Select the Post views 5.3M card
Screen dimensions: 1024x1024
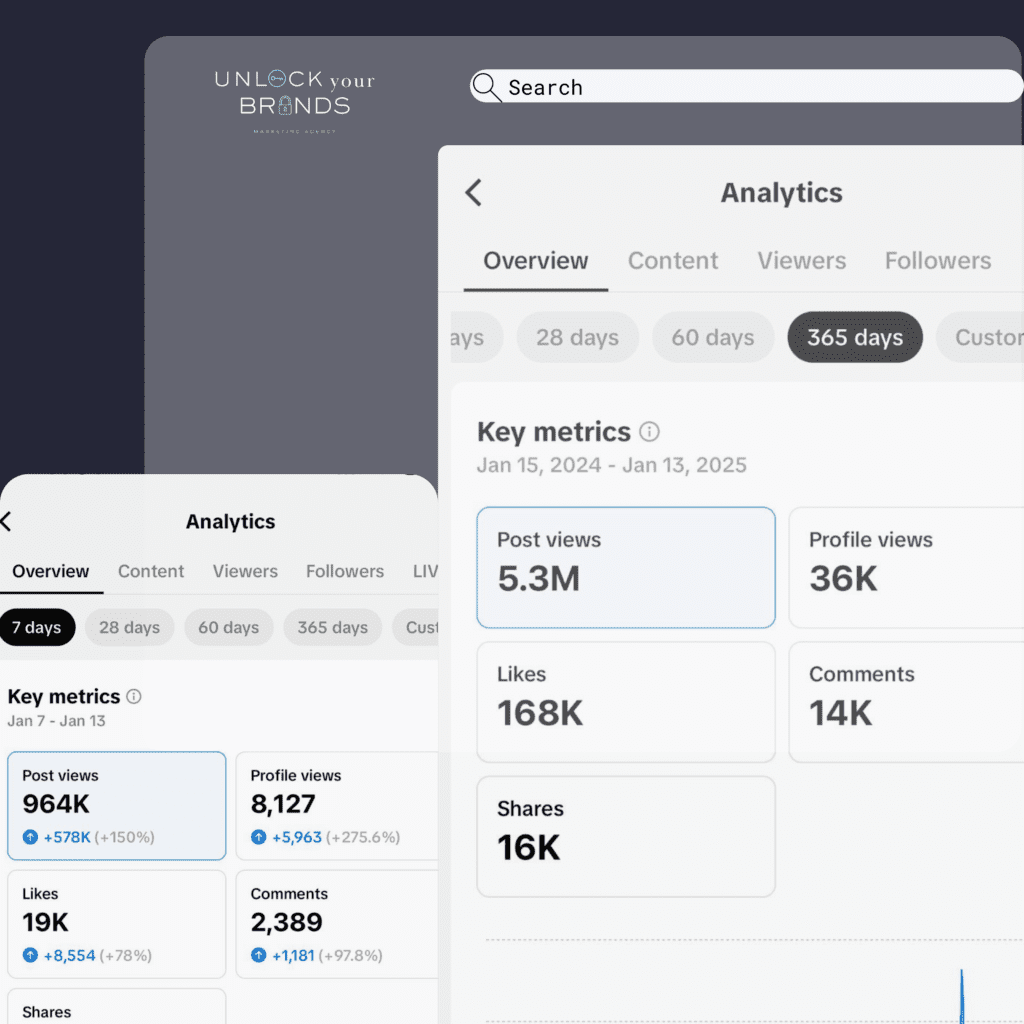(x=625, y=567)
